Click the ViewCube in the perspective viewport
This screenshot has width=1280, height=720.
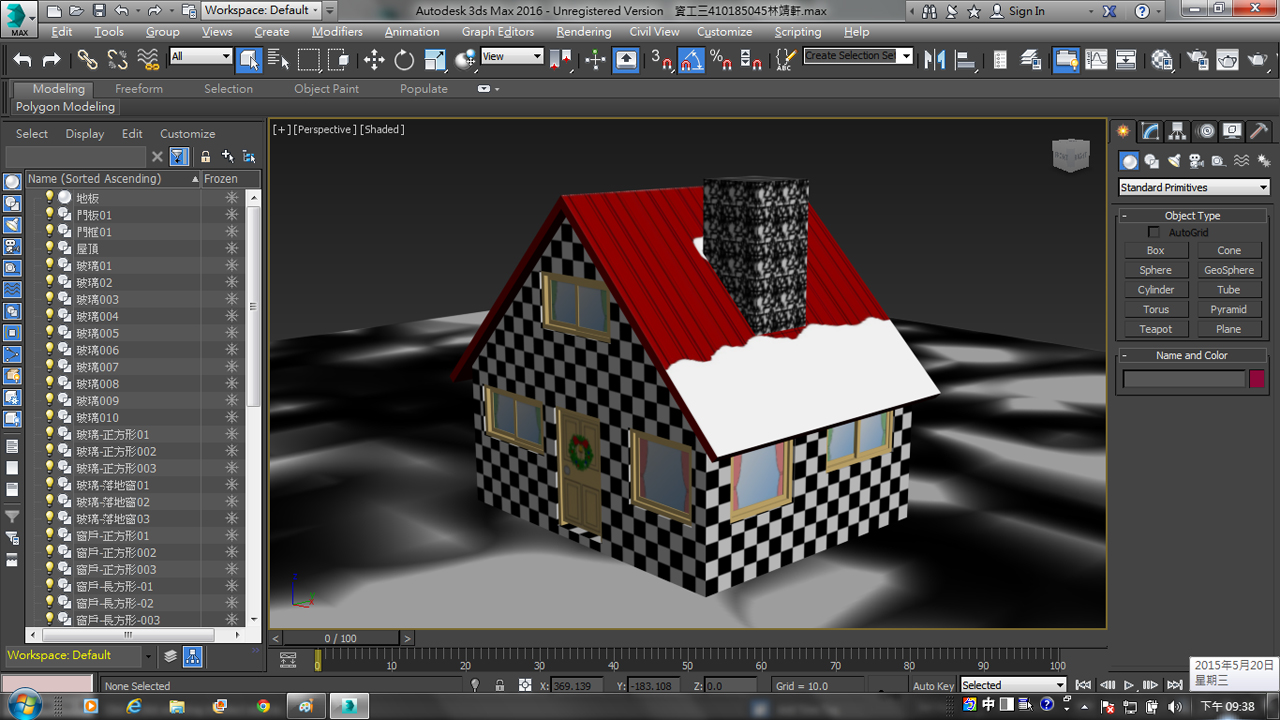[x=1070, y=155]
